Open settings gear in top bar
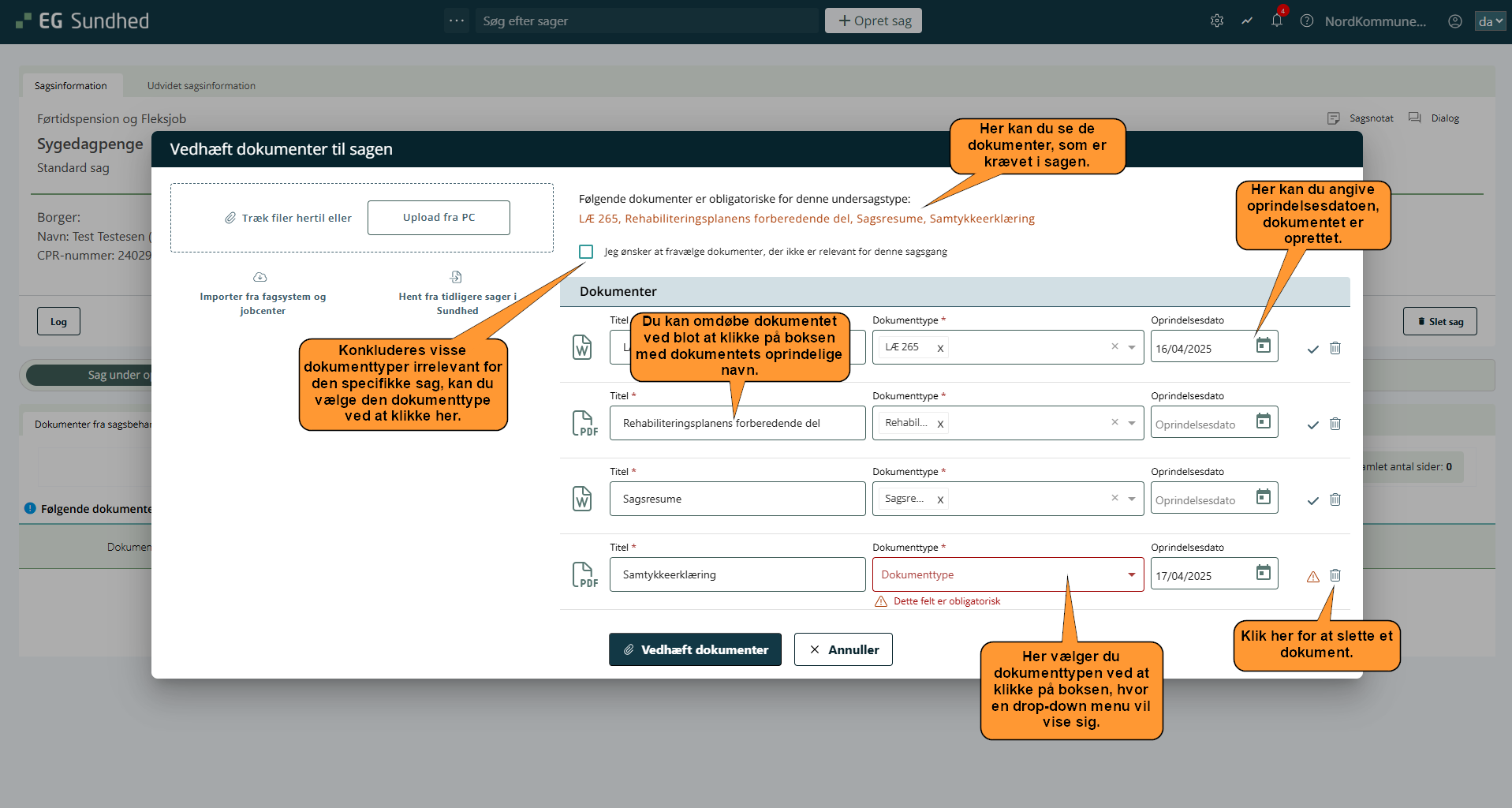Screen dimensions: 1512x808 pos(1216,21)
